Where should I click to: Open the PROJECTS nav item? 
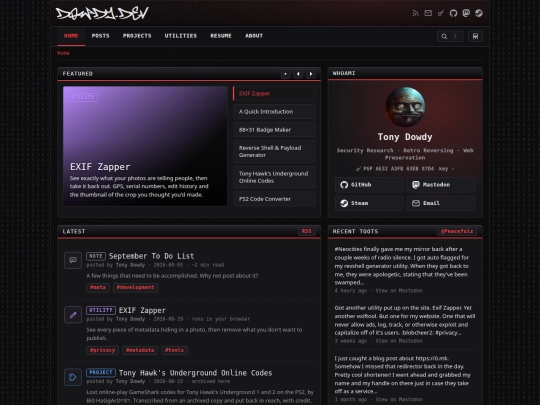[x=137, y=36]
